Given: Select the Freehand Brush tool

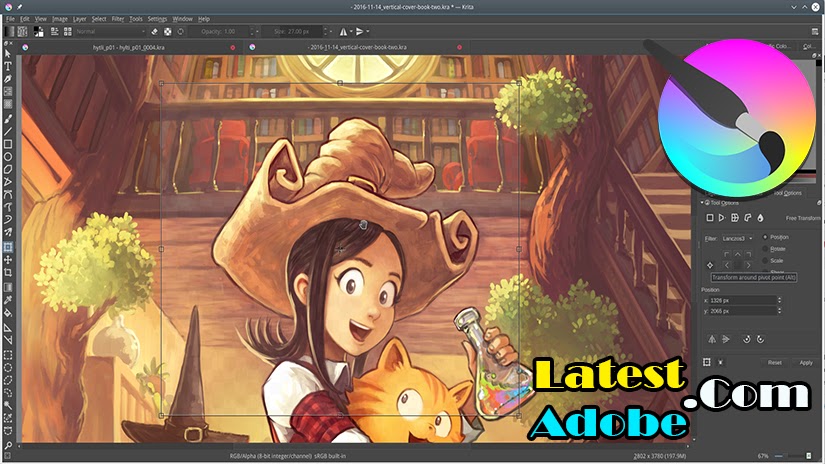Looking at the screenshot, I should 8,118.
